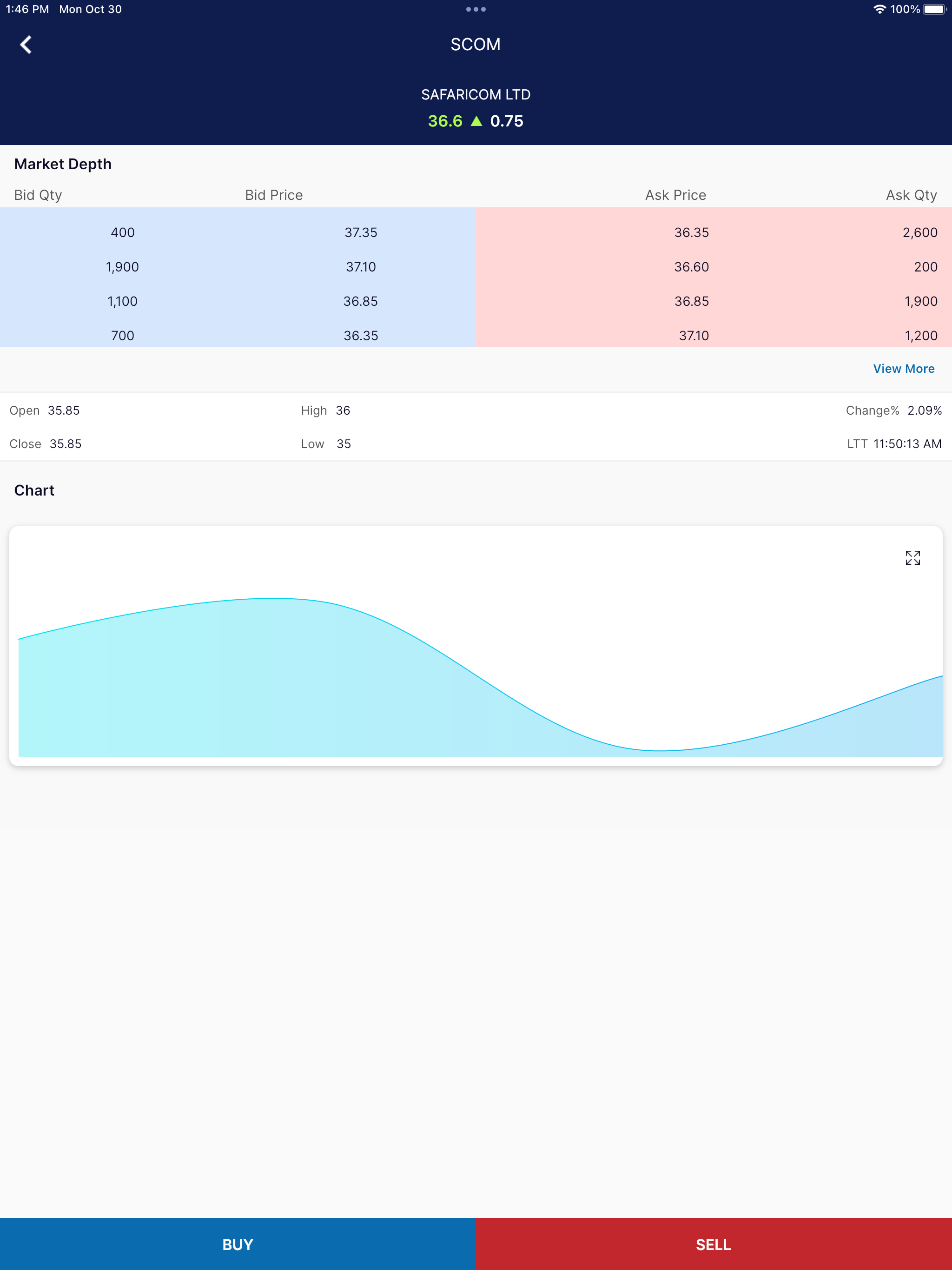
Task: Tap bid price 36.85 row
Action: coord(361,301)
